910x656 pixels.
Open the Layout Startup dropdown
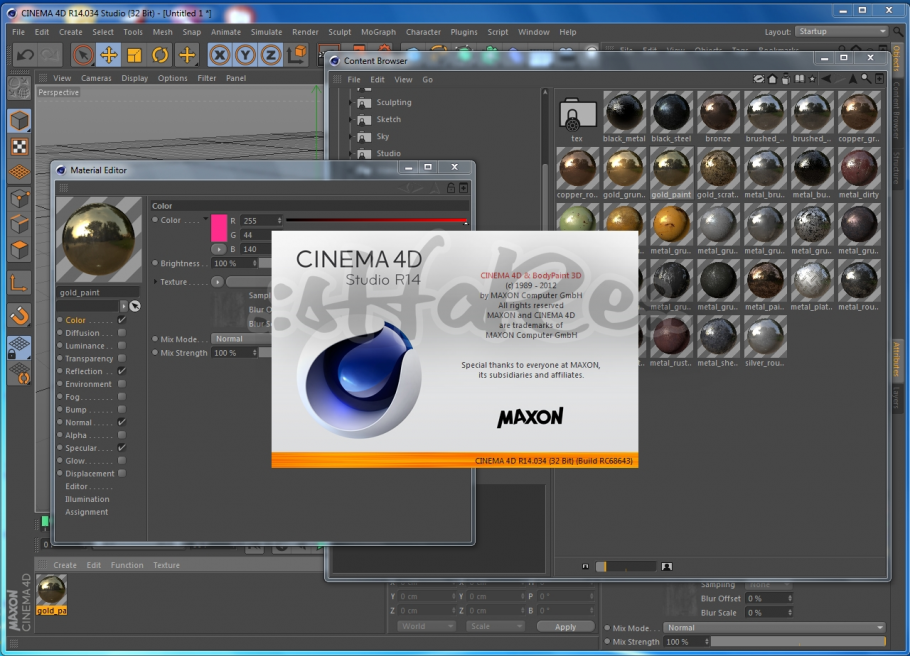coord(842,31)
